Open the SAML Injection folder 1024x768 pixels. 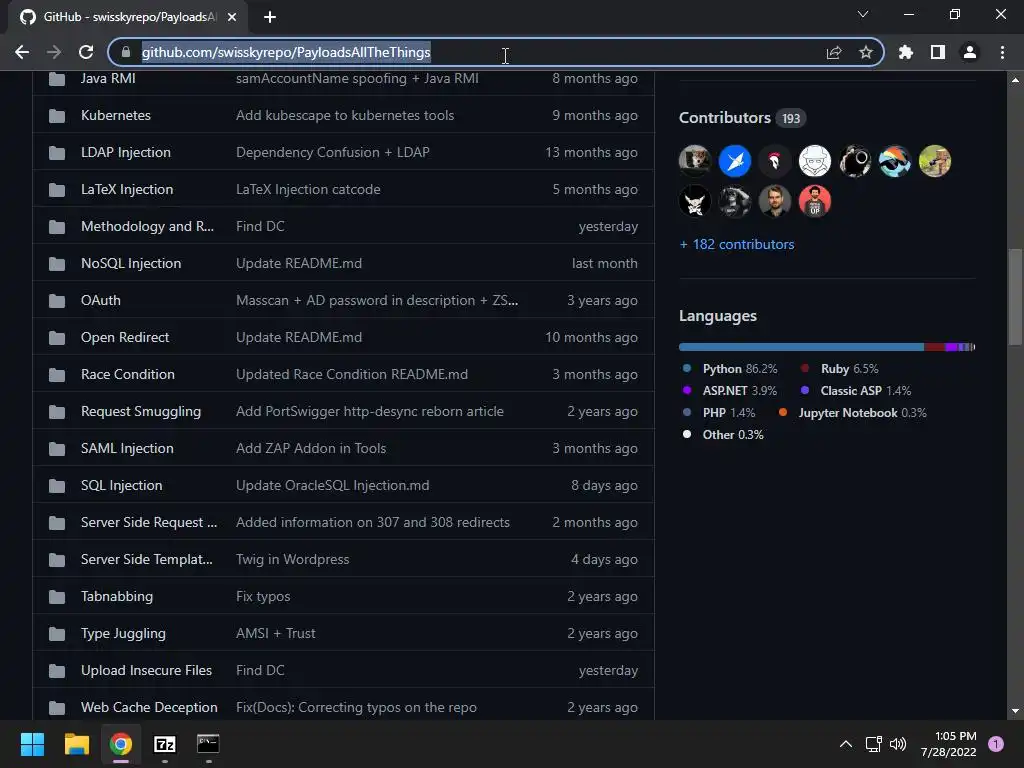[x=127, y=449]
